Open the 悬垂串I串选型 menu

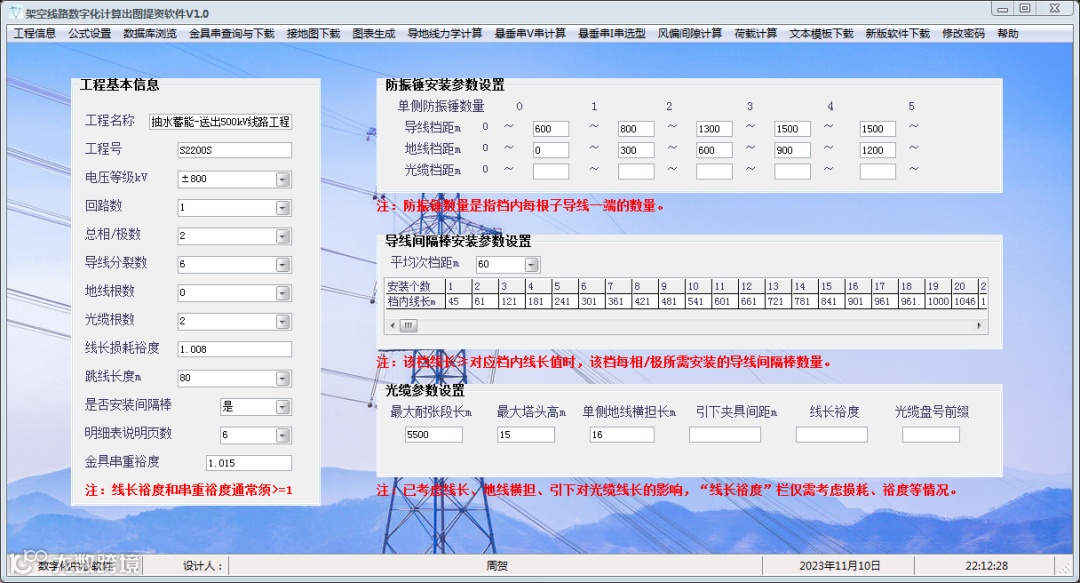point(612,33)
